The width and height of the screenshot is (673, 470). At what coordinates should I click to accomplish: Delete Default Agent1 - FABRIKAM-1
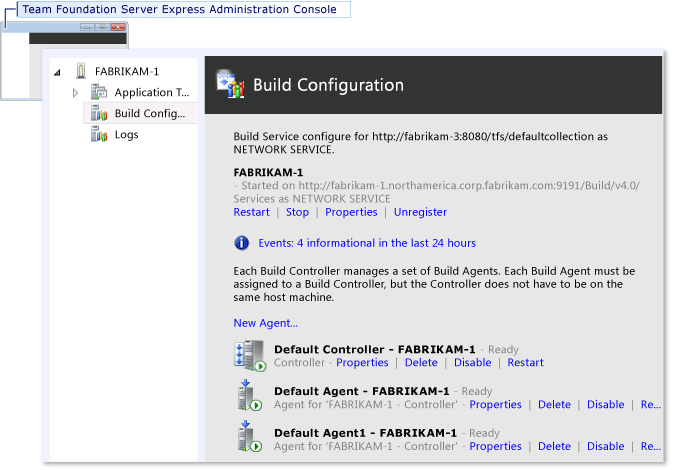pyautogui.click(x=555, y=446)
